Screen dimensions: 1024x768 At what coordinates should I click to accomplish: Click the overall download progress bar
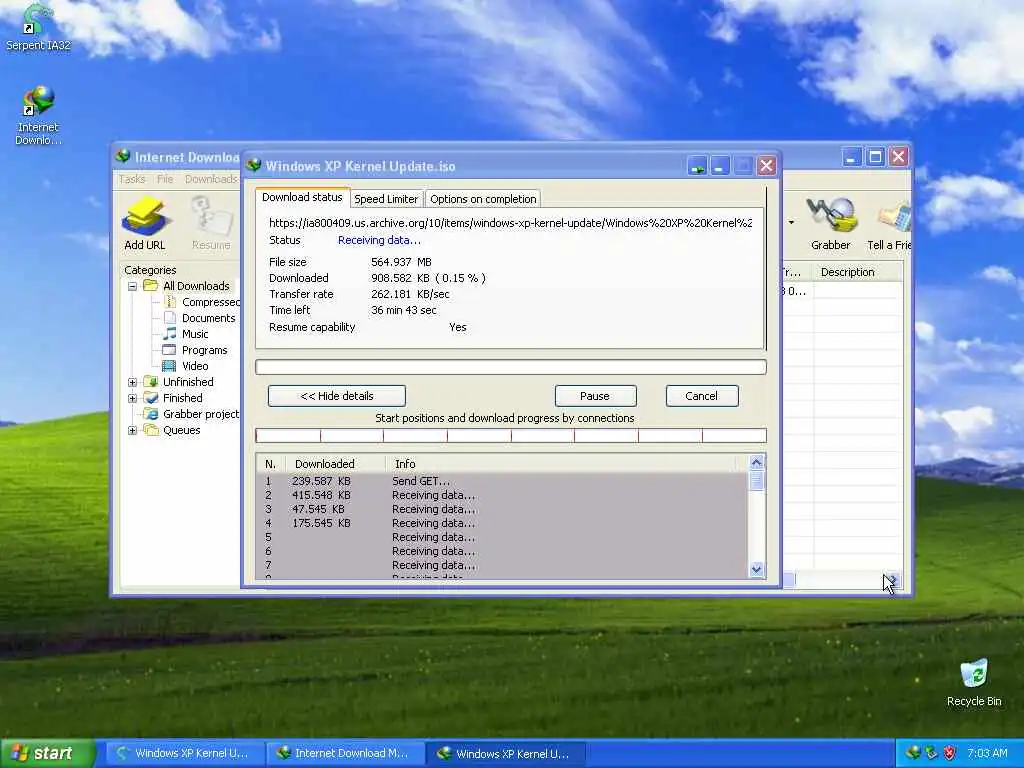tap(511, 367)
